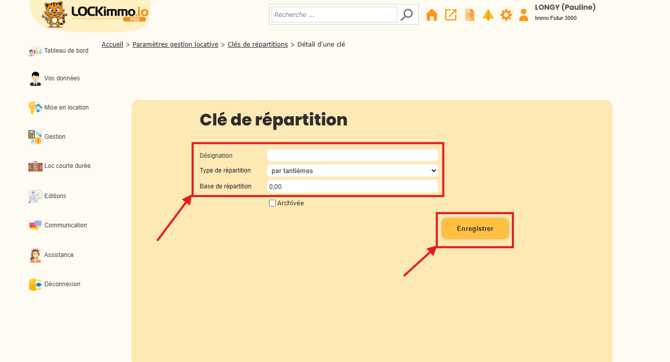Click the LONGY (Pauline) account name
The width and height of the screenshot is (670, 362).
[x=565, y=7]
